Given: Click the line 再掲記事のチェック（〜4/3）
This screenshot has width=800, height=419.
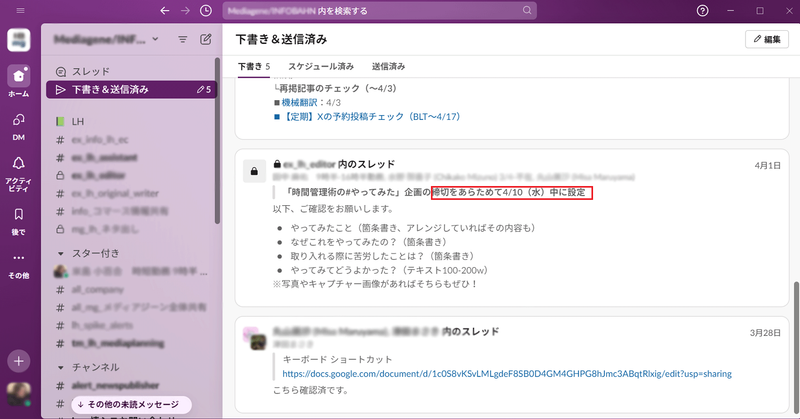Looking at the screenshot, I should click(335, 88).
